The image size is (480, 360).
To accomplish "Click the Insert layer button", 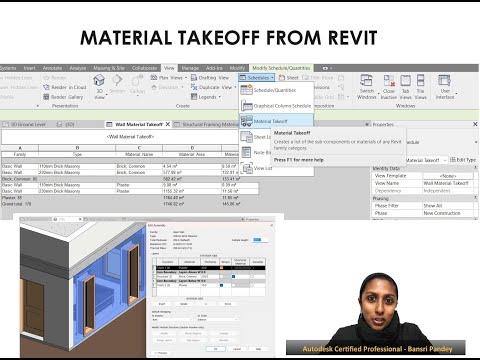I will [162, 304].
